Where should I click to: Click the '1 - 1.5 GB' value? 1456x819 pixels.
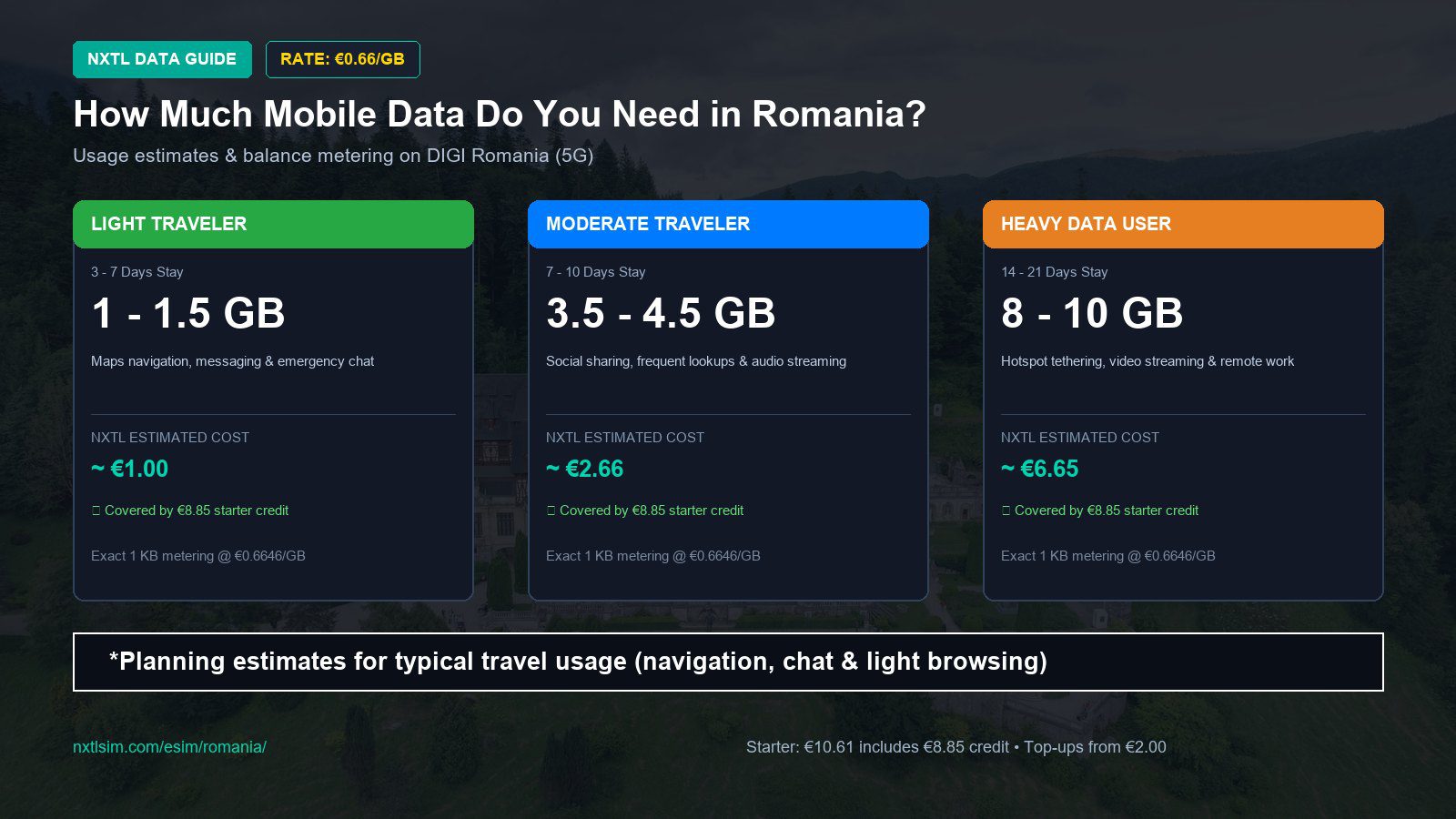point(188,313)
